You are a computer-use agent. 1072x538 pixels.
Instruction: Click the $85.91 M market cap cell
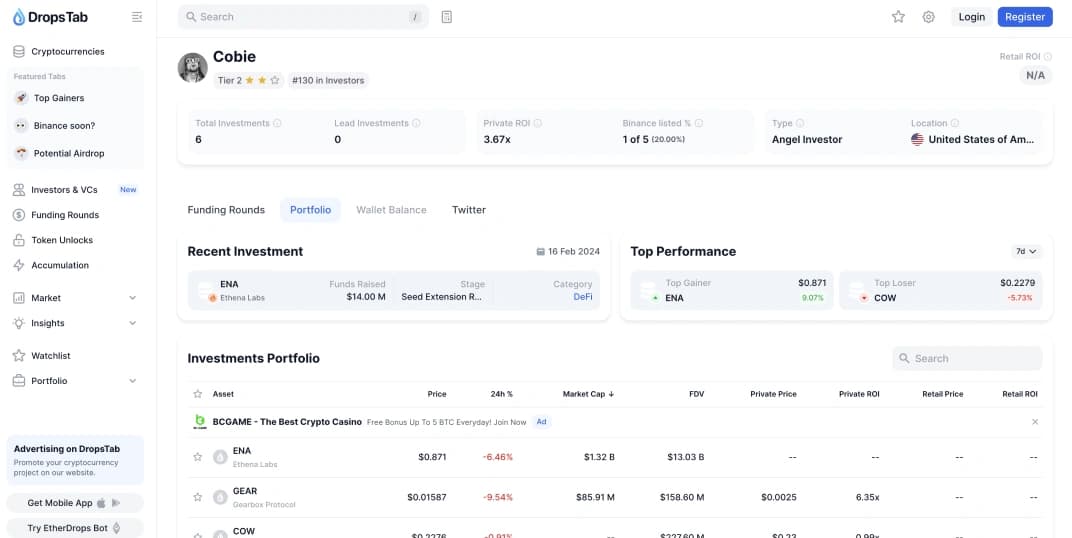coord(595,497)
